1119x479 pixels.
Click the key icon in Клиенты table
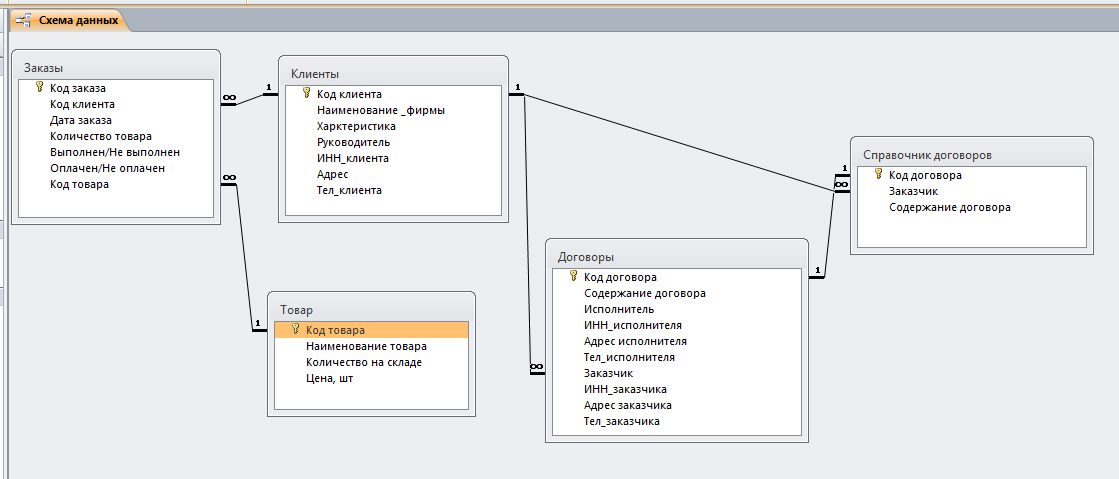point(306,93)
